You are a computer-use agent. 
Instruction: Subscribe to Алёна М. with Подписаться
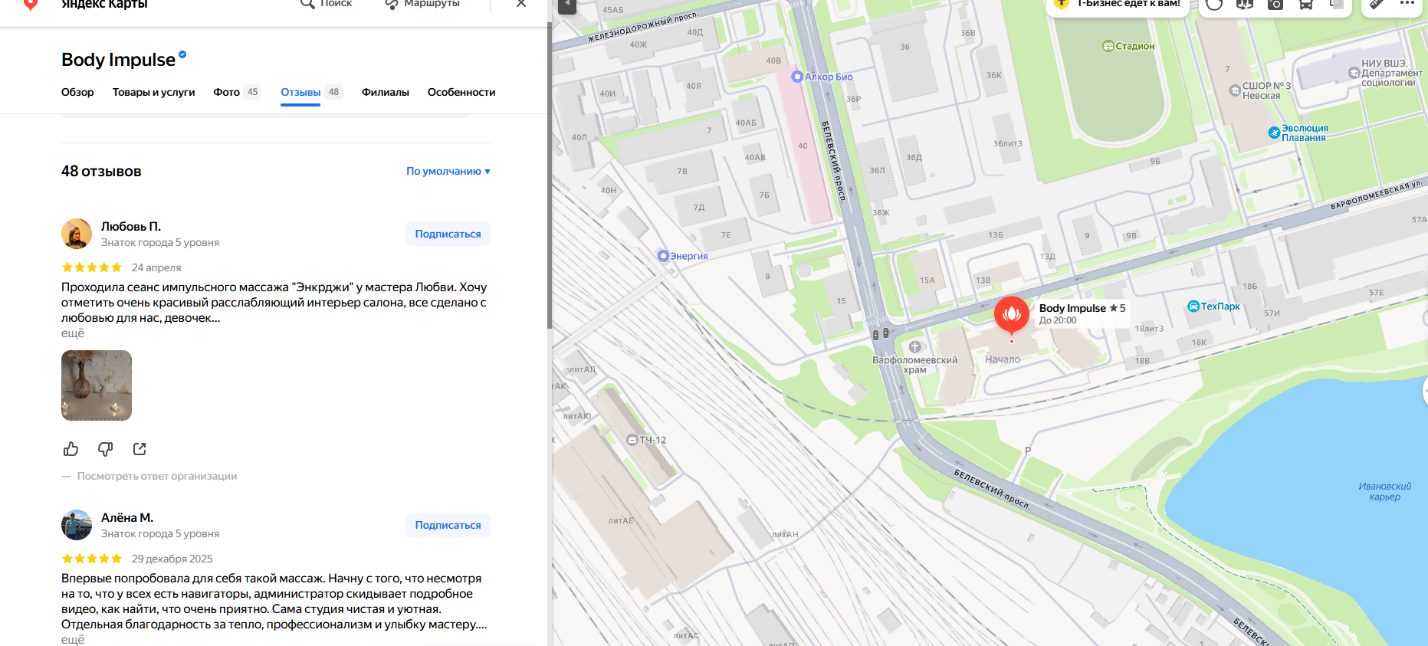coord(448,525)
